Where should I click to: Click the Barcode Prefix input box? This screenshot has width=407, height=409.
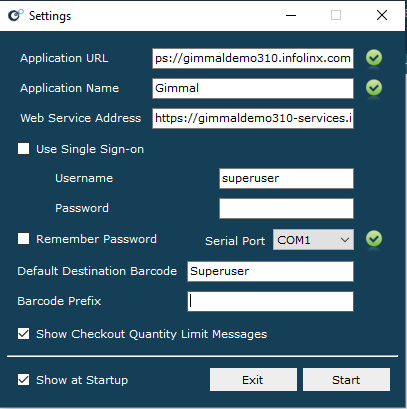(270, 302)
